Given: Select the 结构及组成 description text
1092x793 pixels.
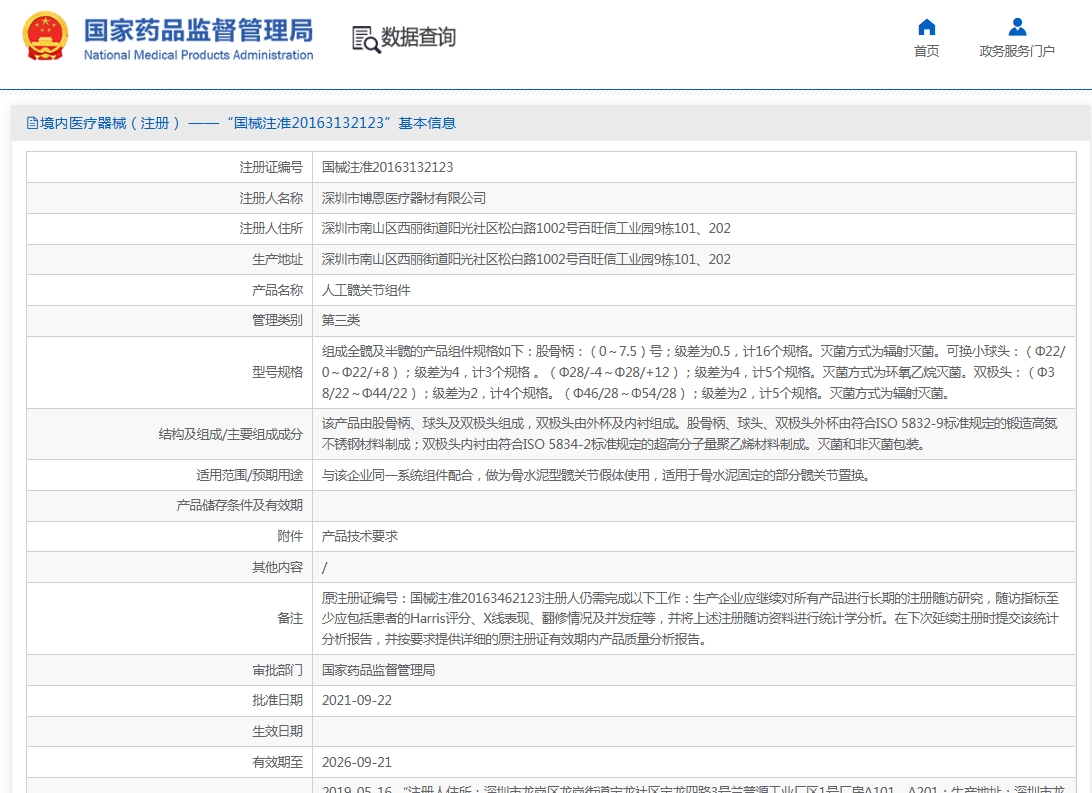Looking at the screenshot, I should click(689, 434).
